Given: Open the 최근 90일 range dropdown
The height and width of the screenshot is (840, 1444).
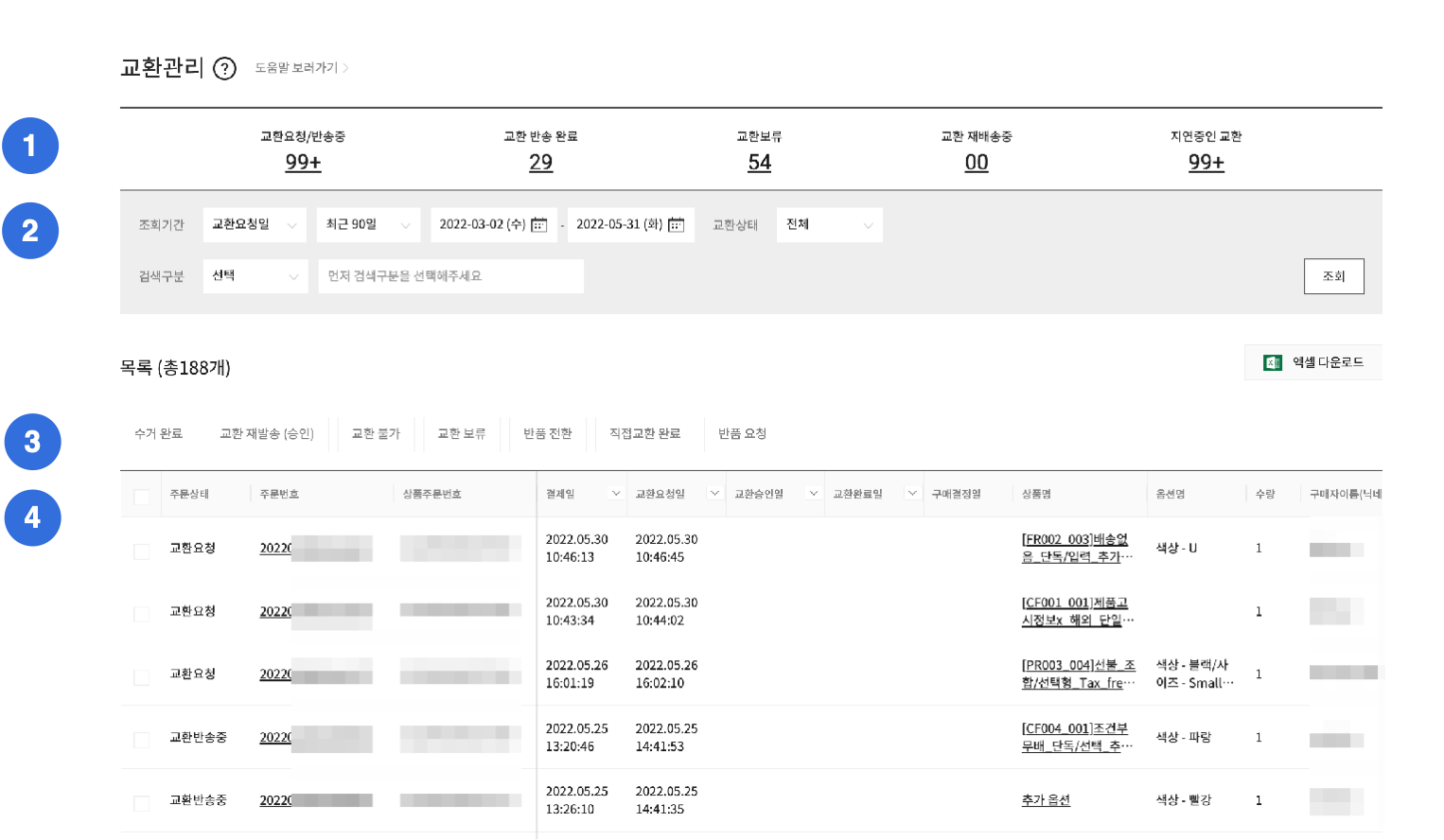Looking at the screenshot, I should pos(368,225).
